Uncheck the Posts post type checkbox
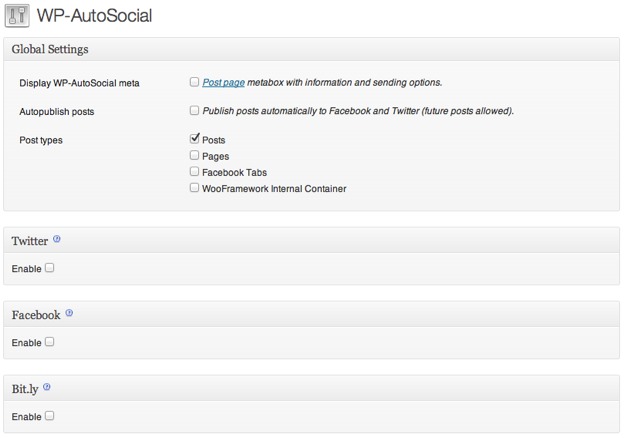This screenshot has width=624, height=438. click(x=194, y=139)
